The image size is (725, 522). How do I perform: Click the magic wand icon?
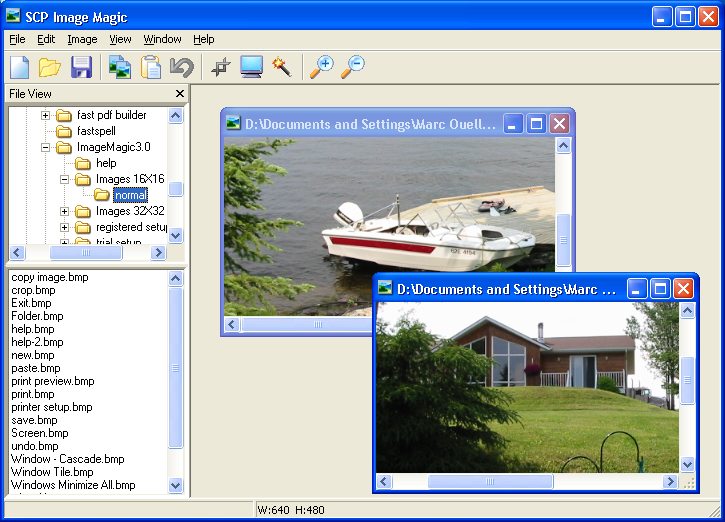[x=282, y=67]
